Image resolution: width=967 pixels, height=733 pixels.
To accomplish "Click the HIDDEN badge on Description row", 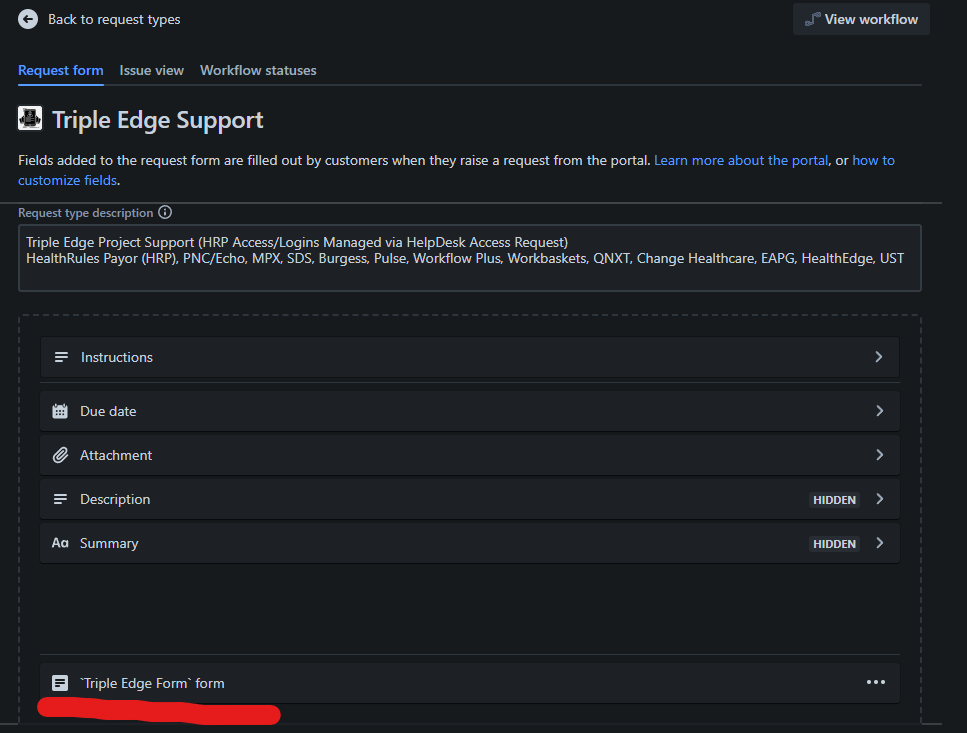I will click(x=834, y=499).
